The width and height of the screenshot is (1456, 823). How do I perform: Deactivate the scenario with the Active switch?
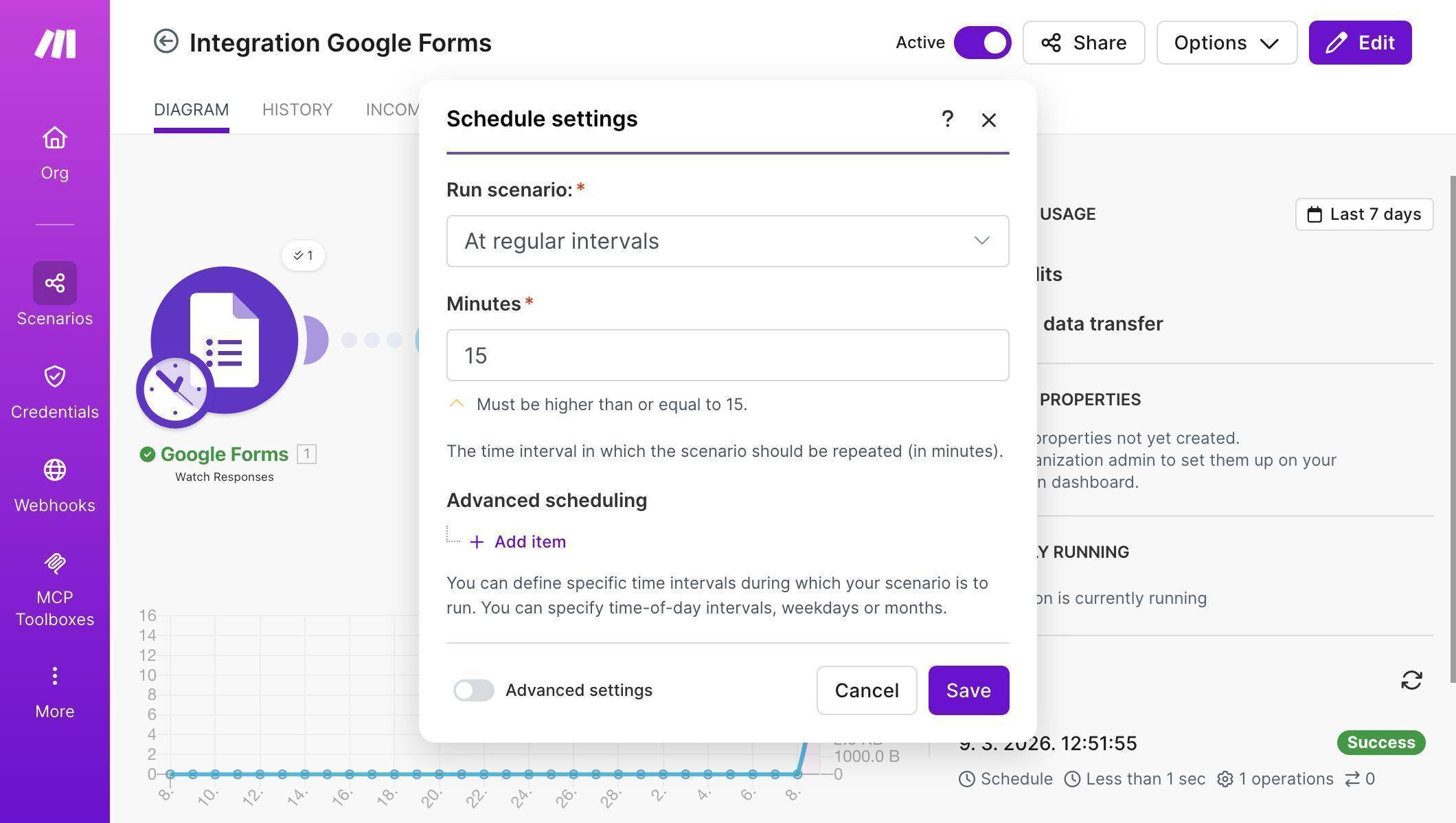(x=982, y=42)
